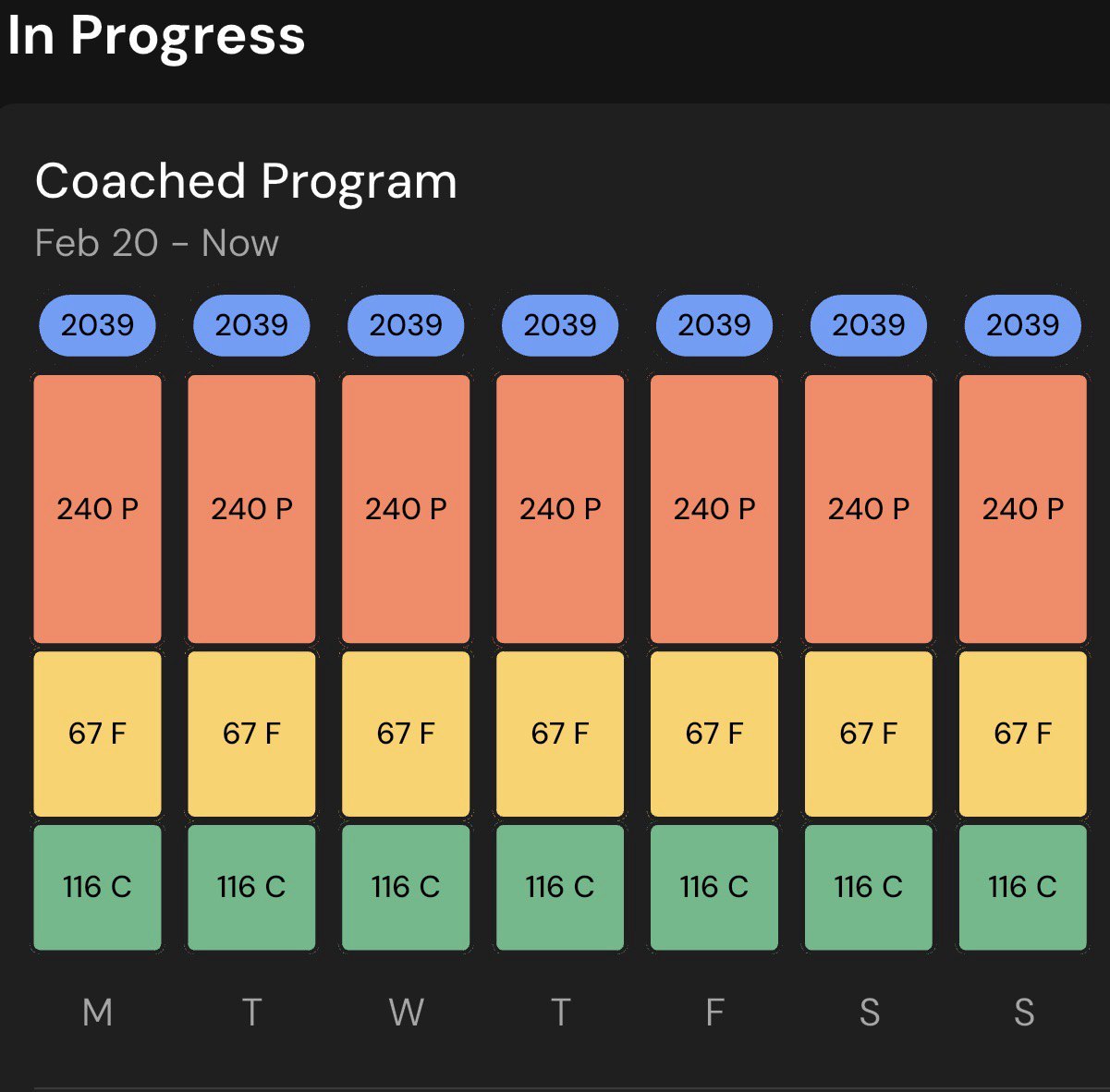Select Tuesday's 116 C carb block
This screenshot has height=1092, width=1110.
pos(251,887)
